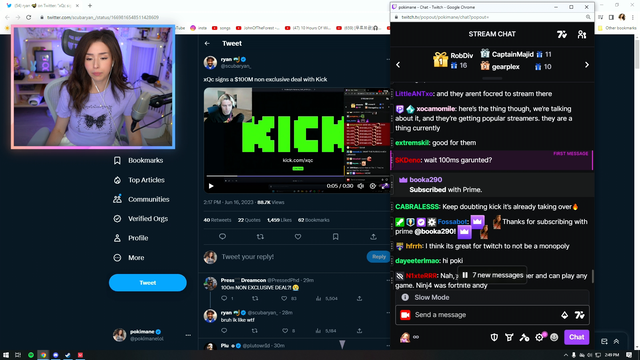640x360 pixels.
Task: Go back with the Tweet header arrow
Action: 207,43
